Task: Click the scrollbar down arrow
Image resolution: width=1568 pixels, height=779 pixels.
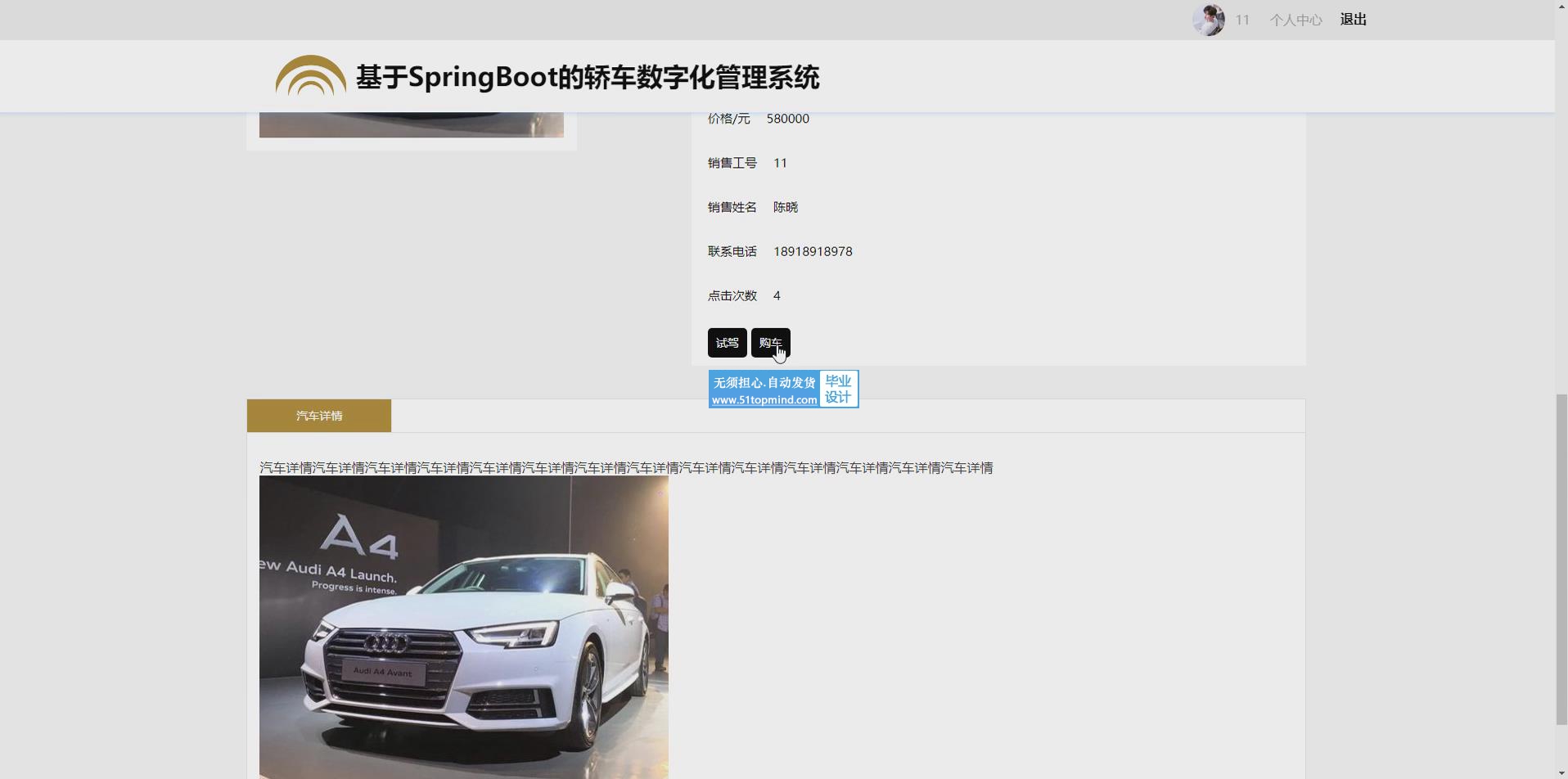Action: tap(1561, 772)
